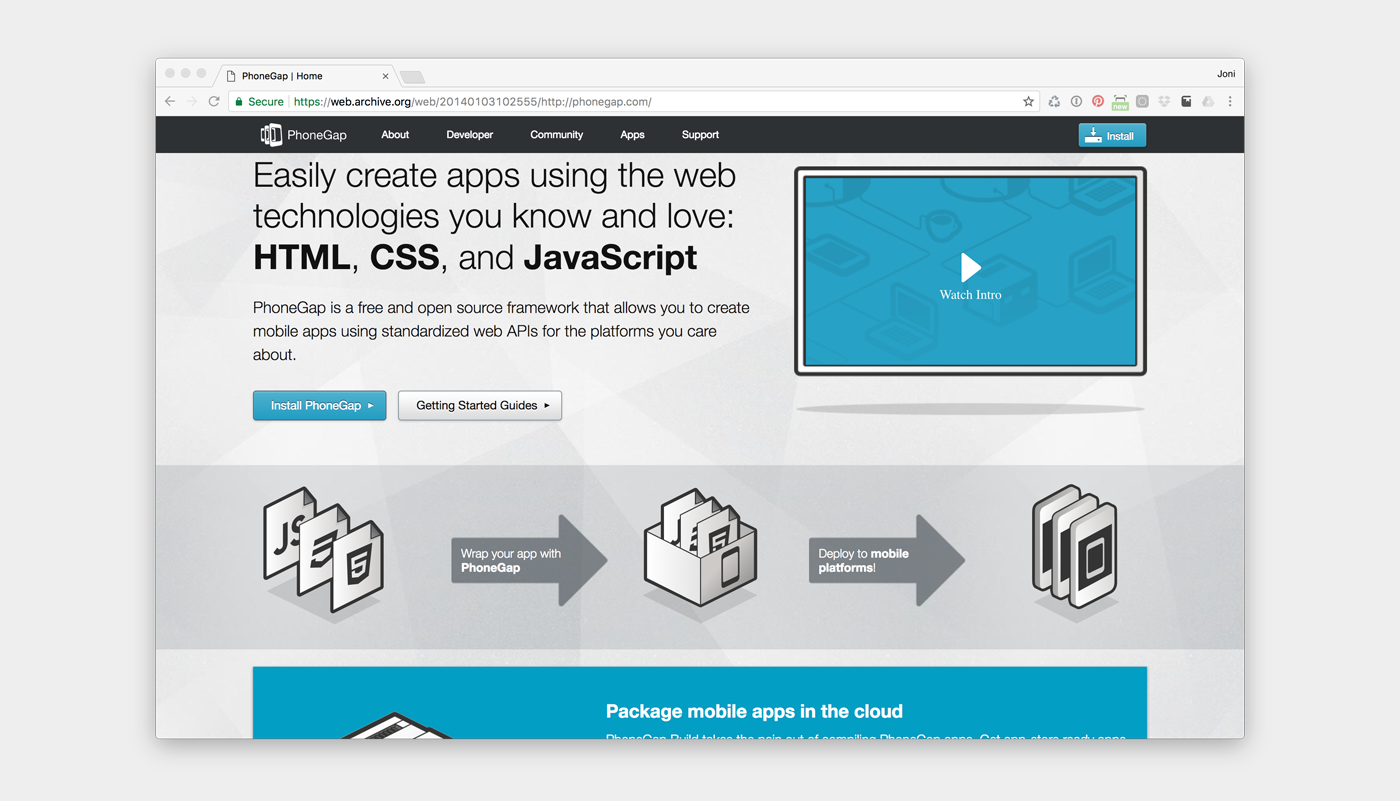The width and height of the screenshot is (1400, 801).
Task: Click the Dropbox extension icon
Action: (x=1164, y=101)
